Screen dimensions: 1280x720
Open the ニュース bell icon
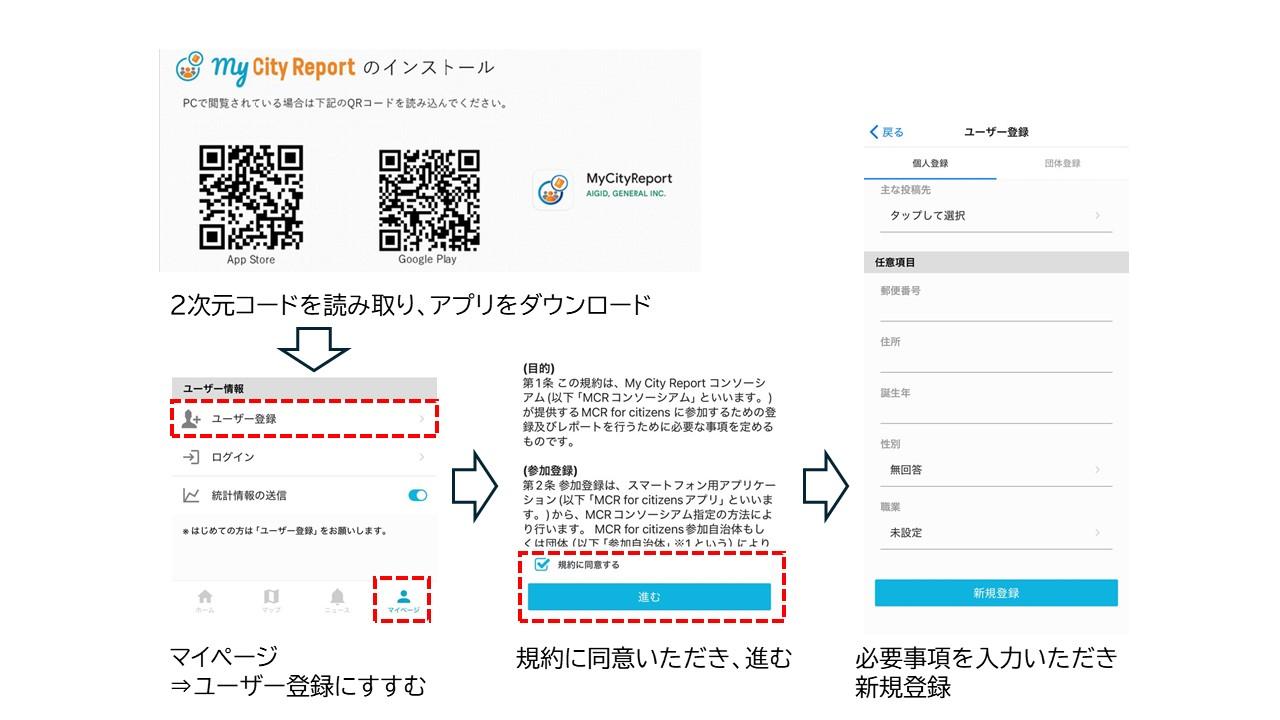click(x=337, y=597)
